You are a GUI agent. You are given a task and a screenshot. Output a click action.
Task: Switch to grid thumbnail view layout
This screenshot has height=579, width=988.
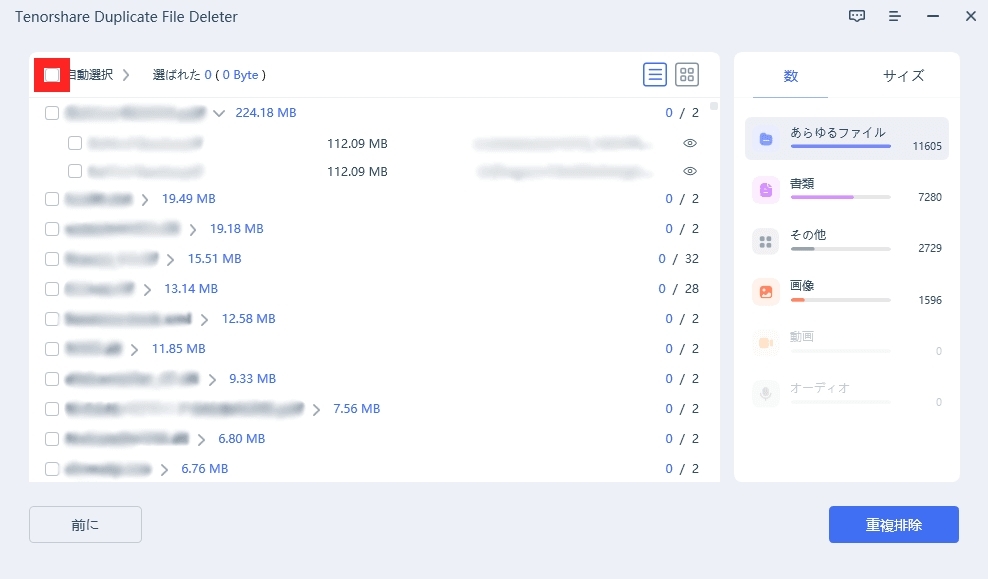click(x=687, y=75)
